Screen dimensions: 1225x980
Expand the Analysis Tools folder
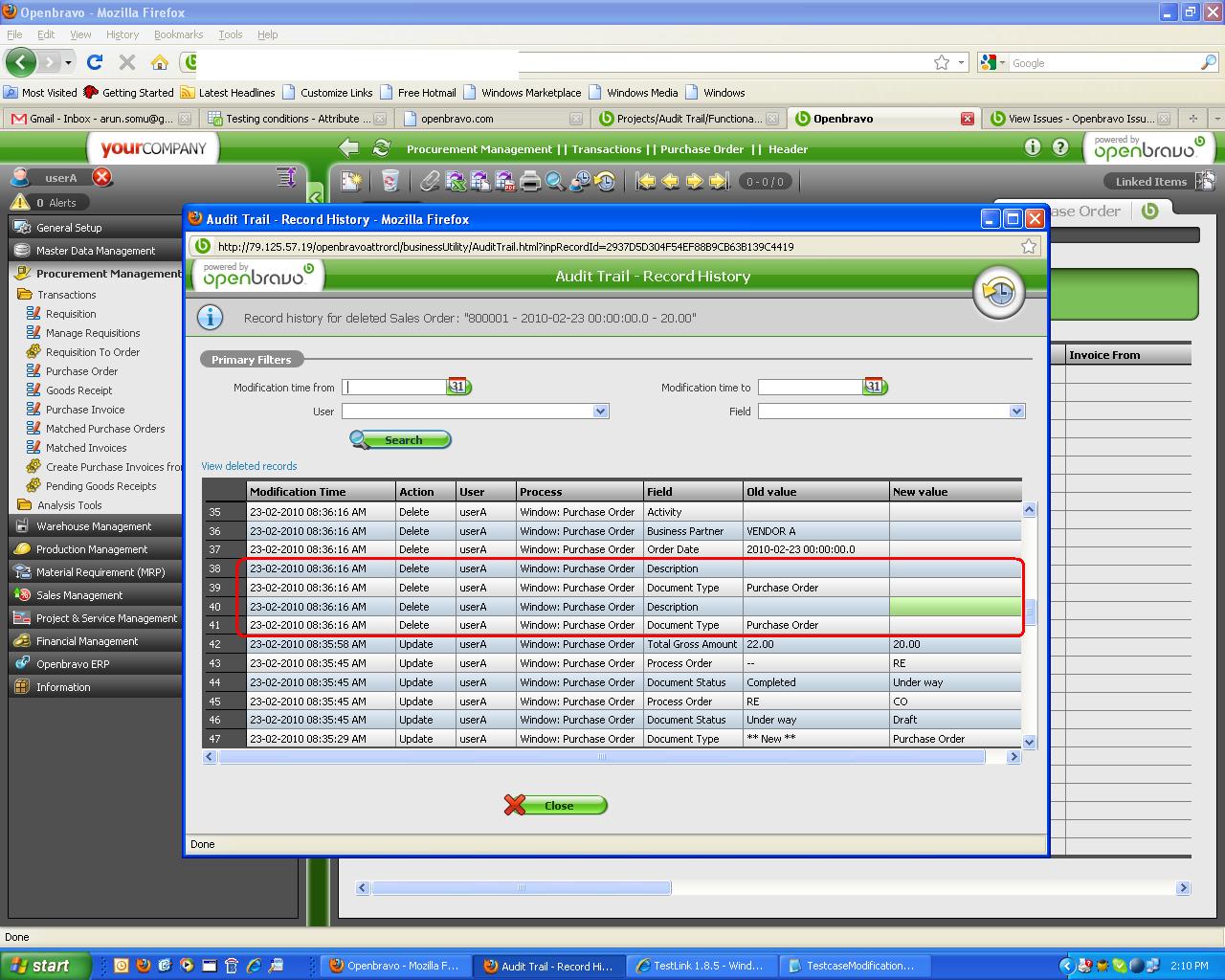pyautogui.click(x=69, y=505)
